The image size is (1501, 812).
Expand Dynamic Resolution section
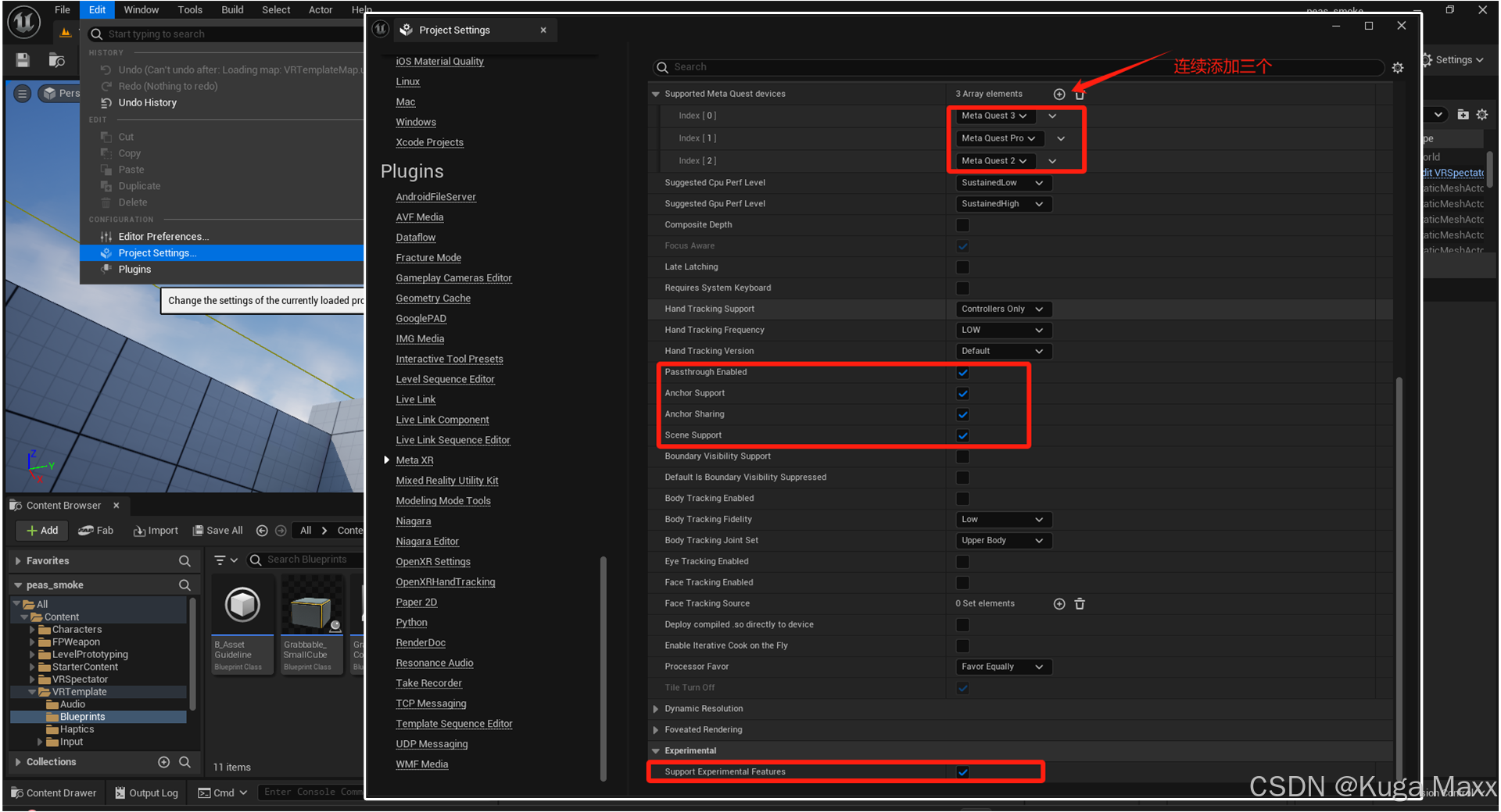point(656,709)
